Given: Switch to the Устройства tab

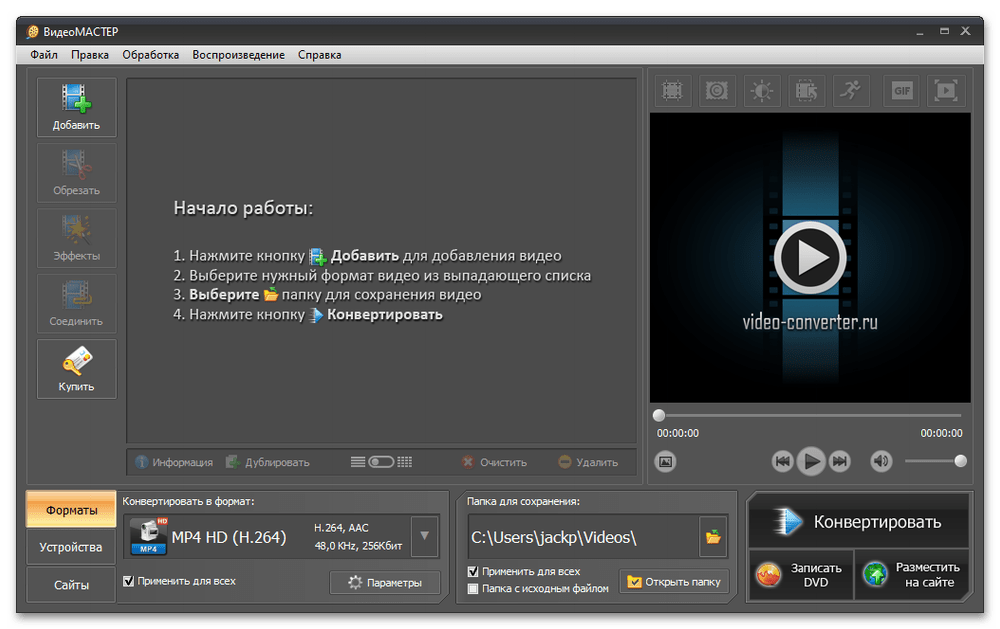Looking at the screenshot, I should 71,548.
